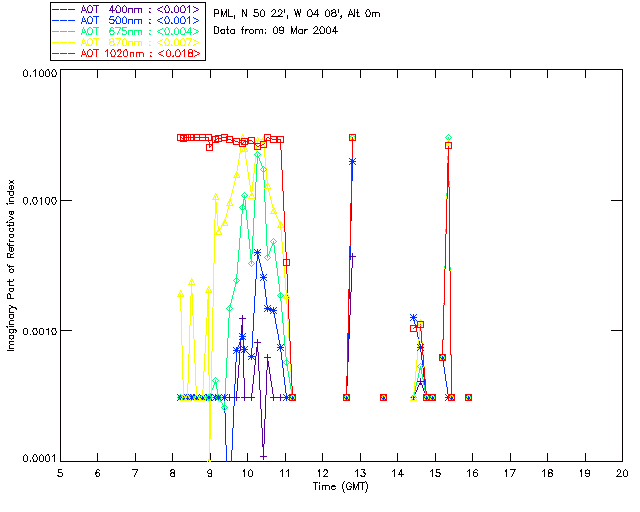Click the isolated red square marker near 13.6
The image size is (640, 512).
pyautogui.click(x=383, y=397)
